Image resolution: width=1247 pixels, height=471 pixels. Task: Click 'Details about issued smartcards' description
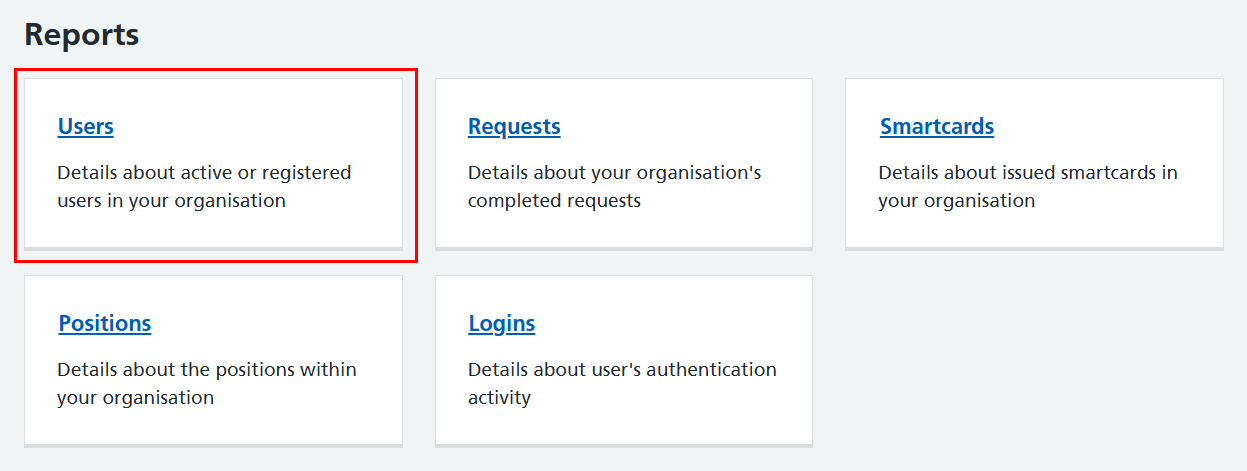pyautogui.click(x=1028, y=186)
